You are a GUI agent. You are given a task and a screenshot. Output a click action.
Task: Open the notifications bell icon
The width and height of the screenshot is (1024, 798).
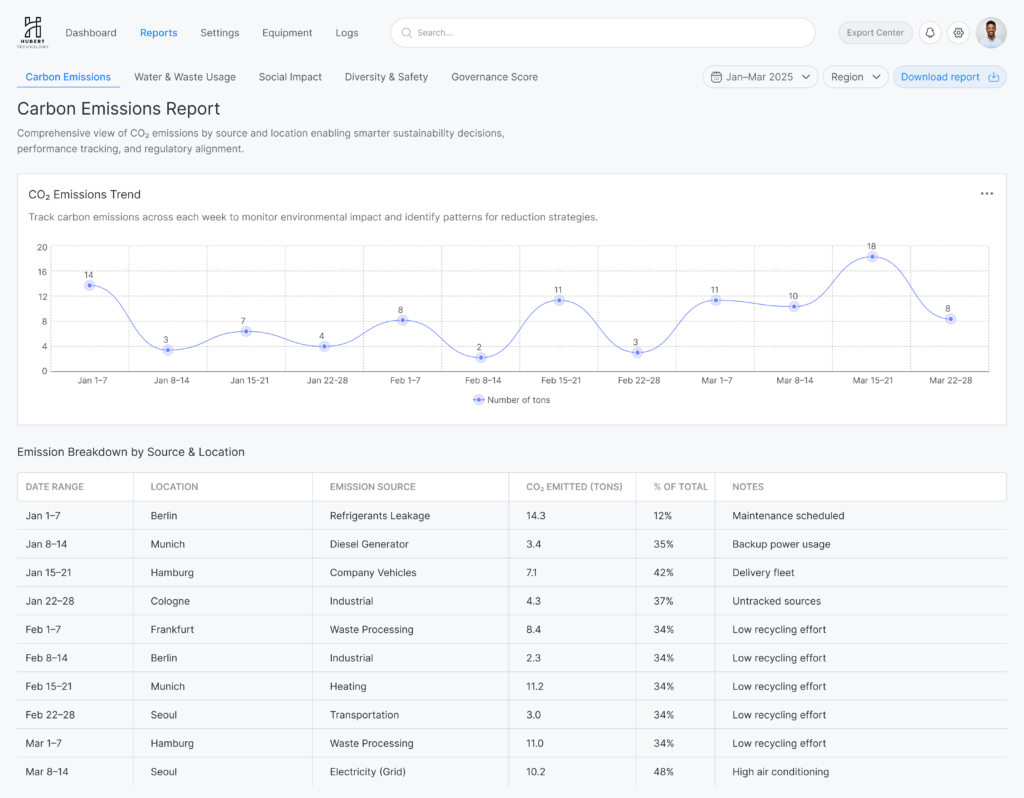point(930,33)
